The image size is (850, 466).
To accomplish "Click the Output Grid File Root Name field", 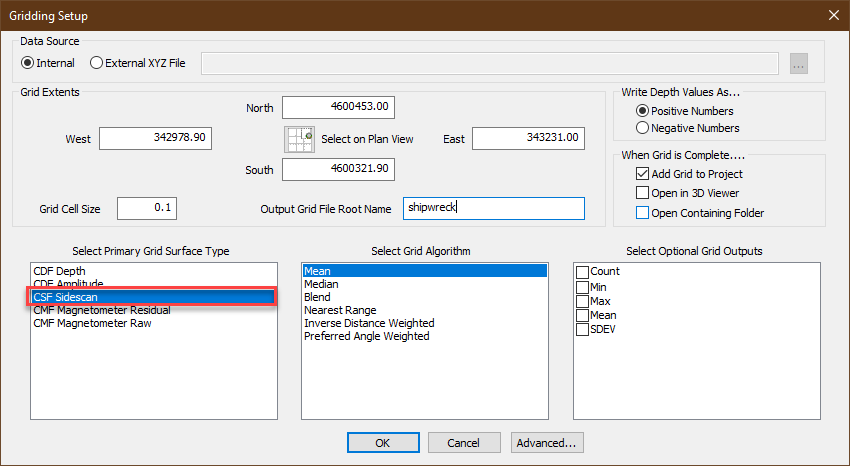I will [493, 208].
